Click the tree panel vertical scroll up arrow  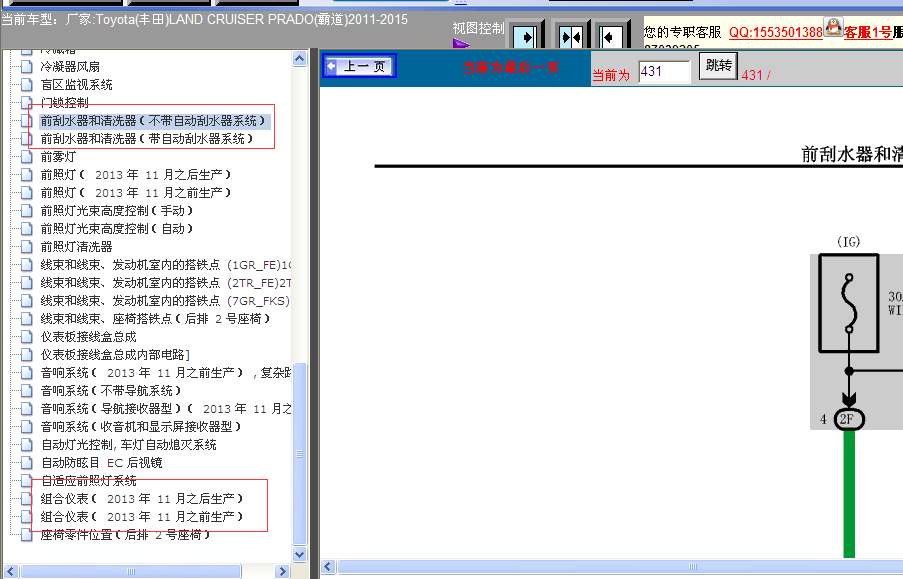point(299,59)
